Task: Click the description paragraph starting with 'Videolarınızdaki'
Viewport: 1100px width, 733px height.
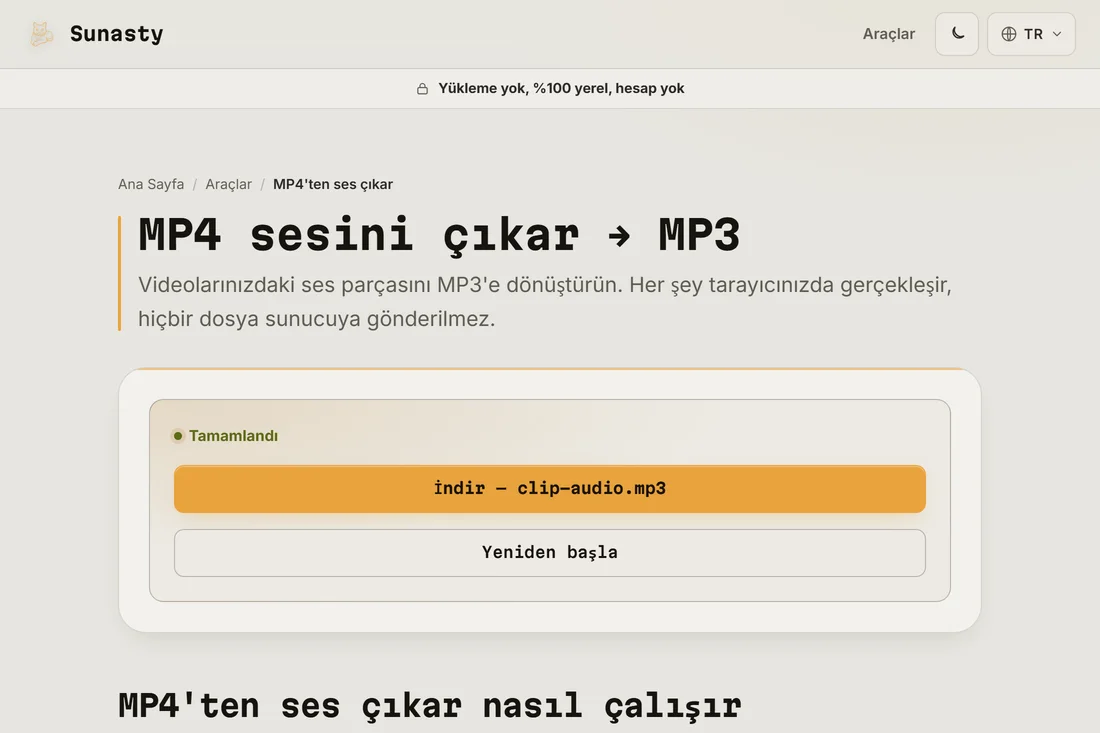Action: [544, 302]
